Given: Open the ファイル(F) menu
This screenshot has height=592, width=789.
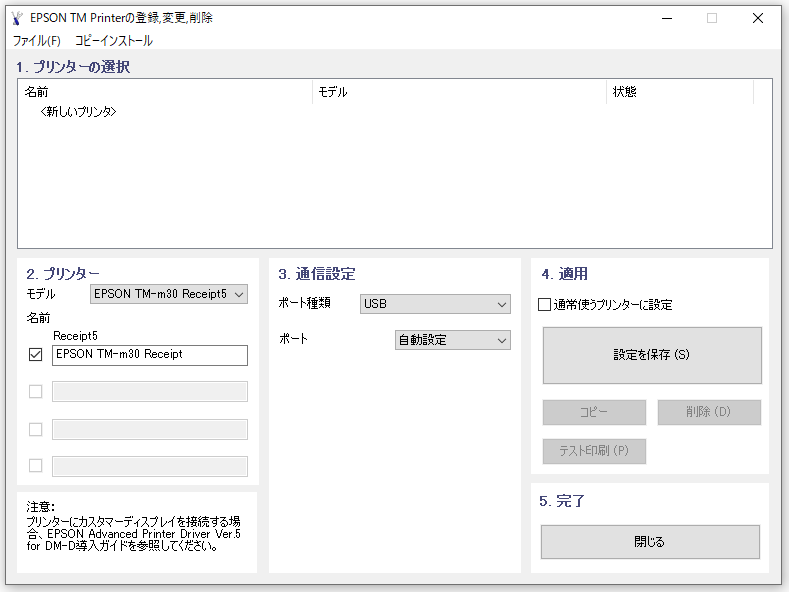Looking at the screenshot, I should pyautogui.click(x=37, y=41).
